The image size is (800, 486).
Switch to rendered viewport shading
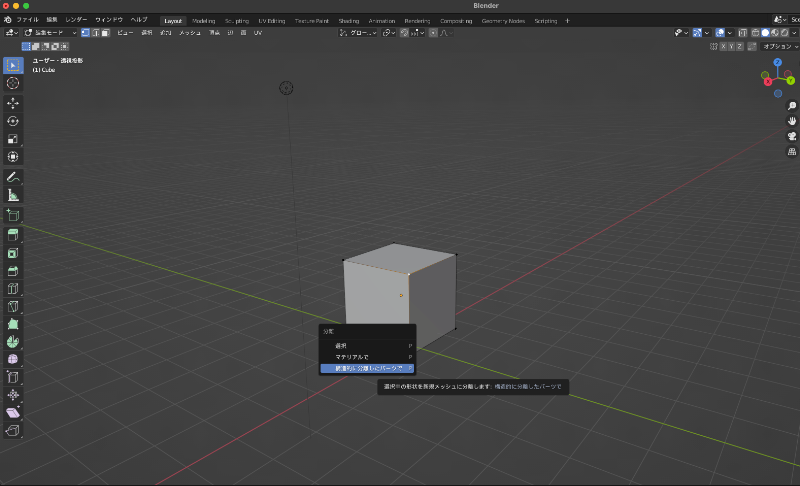tap(785, 33)
